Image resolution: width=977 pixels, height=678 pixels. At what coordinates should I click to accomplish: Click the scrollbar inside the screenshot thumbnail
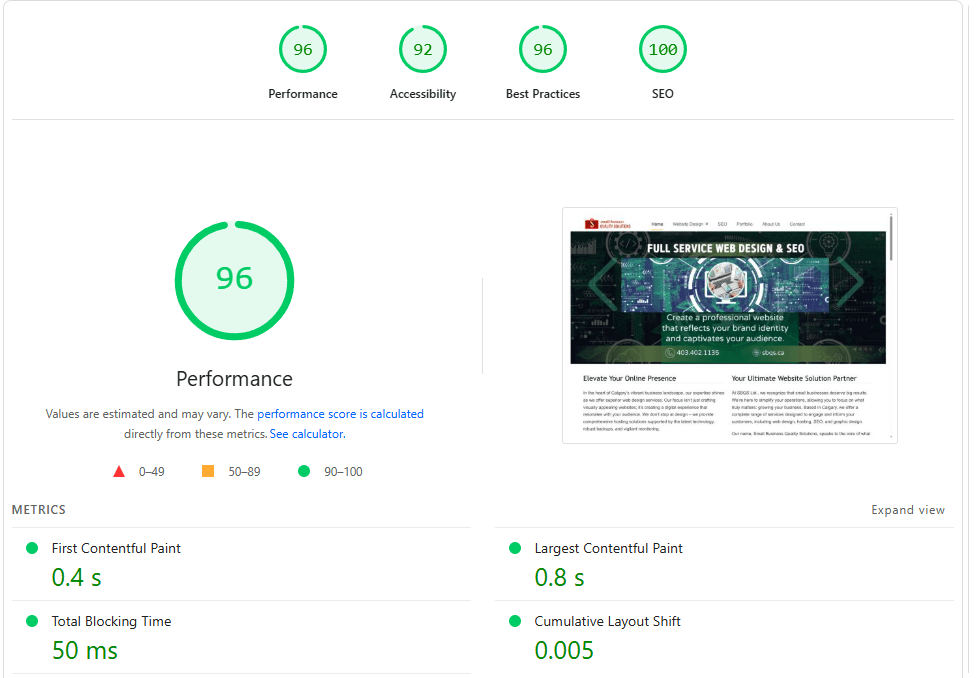coord(892,238)
